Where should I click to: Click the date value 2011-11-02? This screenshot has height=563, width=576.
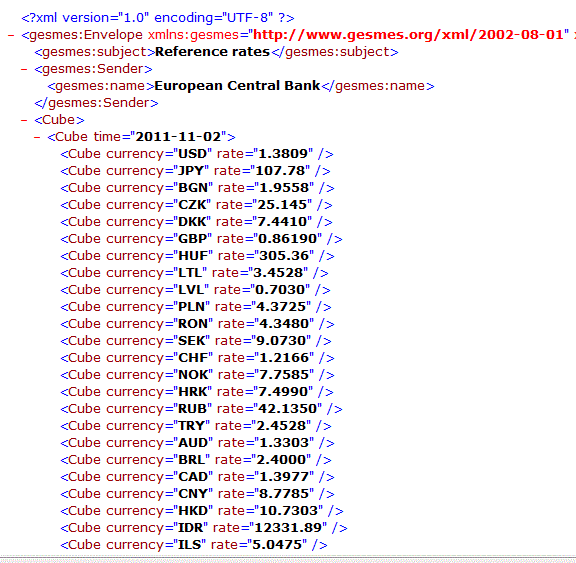click(x=178, y=137)
